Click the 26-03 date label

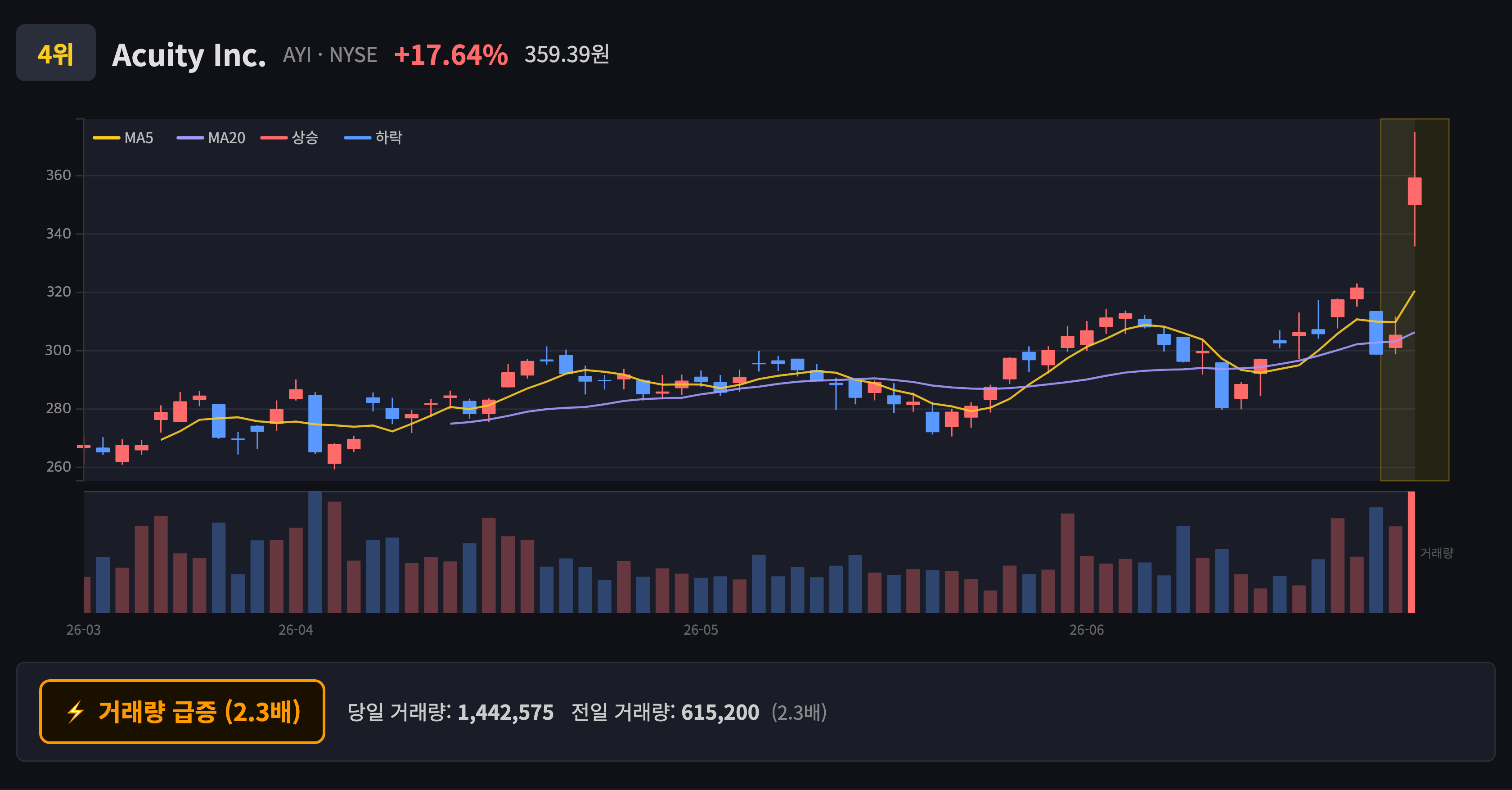click(x=83, y=630)
